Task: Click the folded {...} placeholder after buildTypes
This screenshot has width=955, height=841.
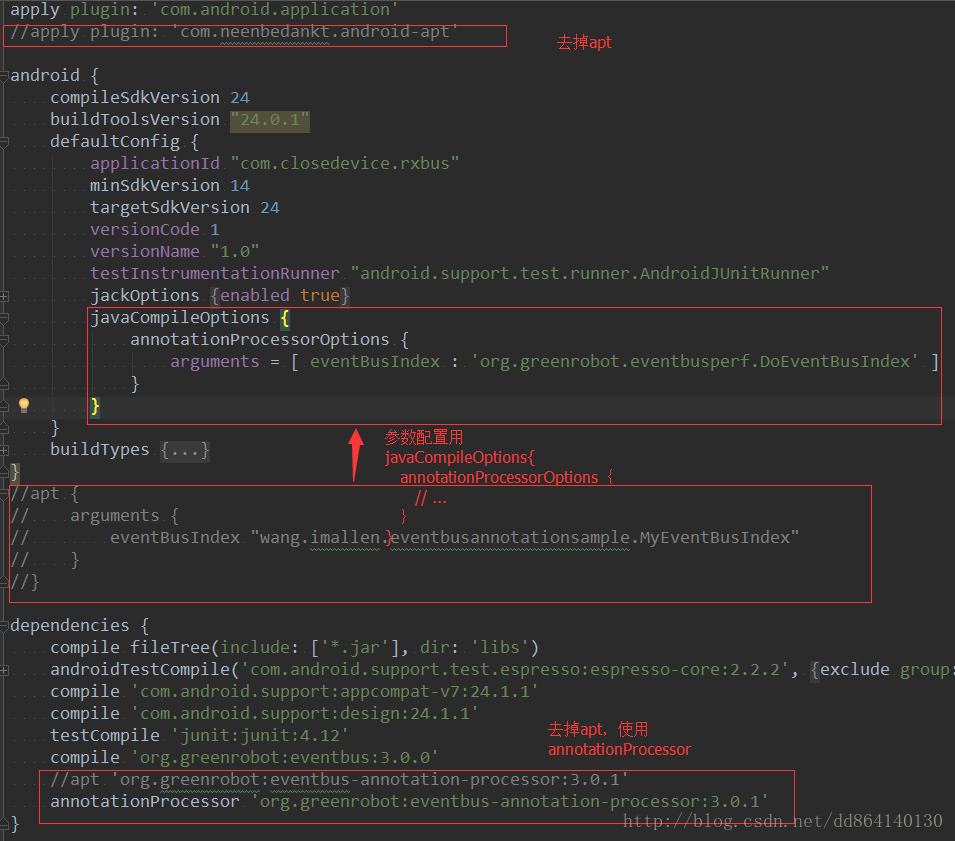Action: tap(185, 450)
